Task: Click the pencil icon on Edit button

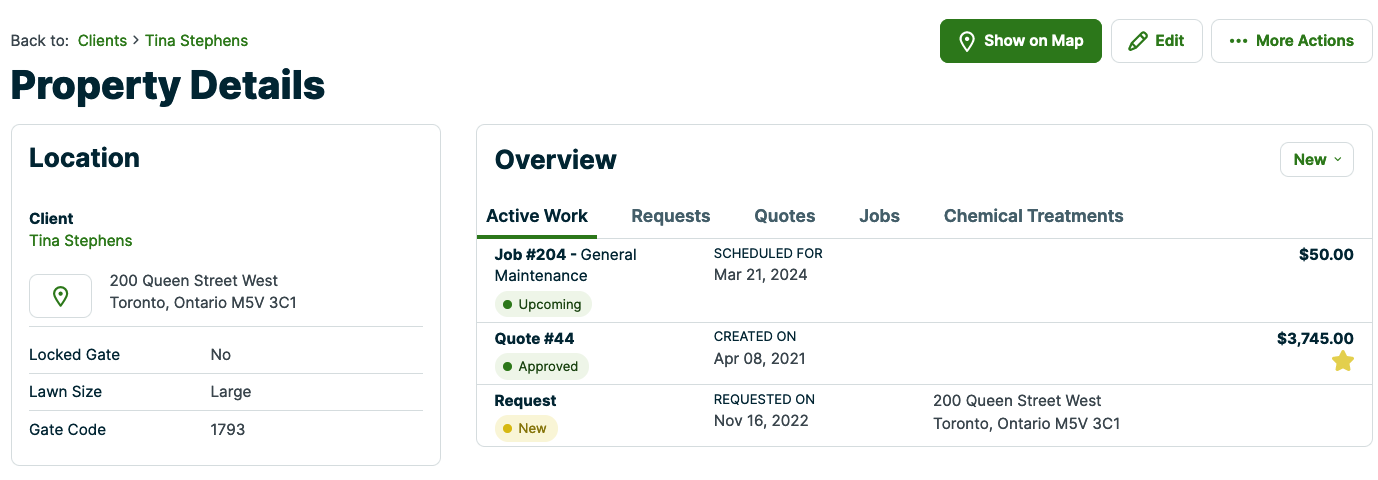Action: (1138, 41)
